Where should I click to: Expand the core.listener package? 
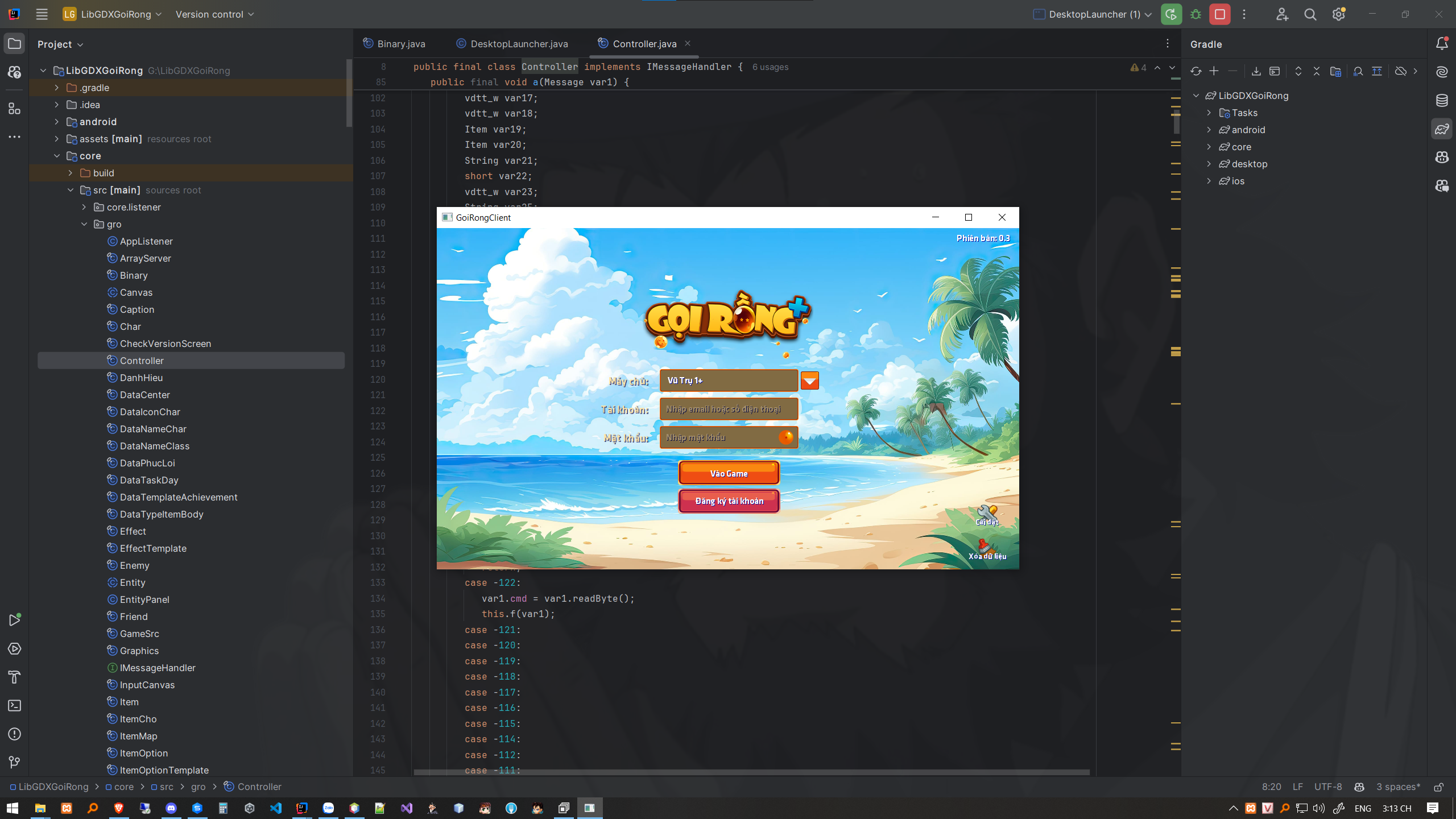pyautogui.click(x=84, y=207)
